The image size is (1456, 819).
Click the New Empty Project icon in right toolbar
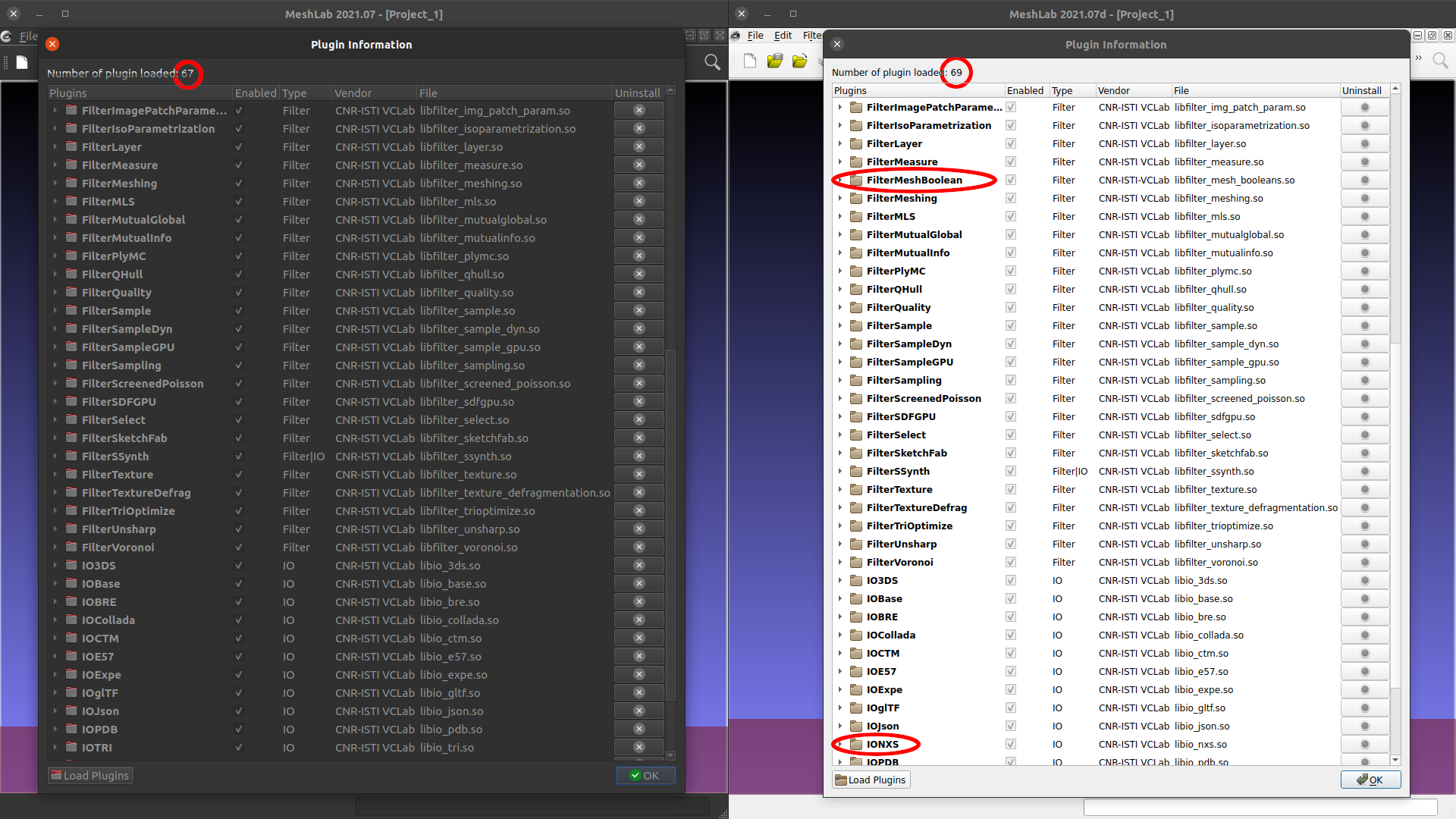tap(750, 61)
